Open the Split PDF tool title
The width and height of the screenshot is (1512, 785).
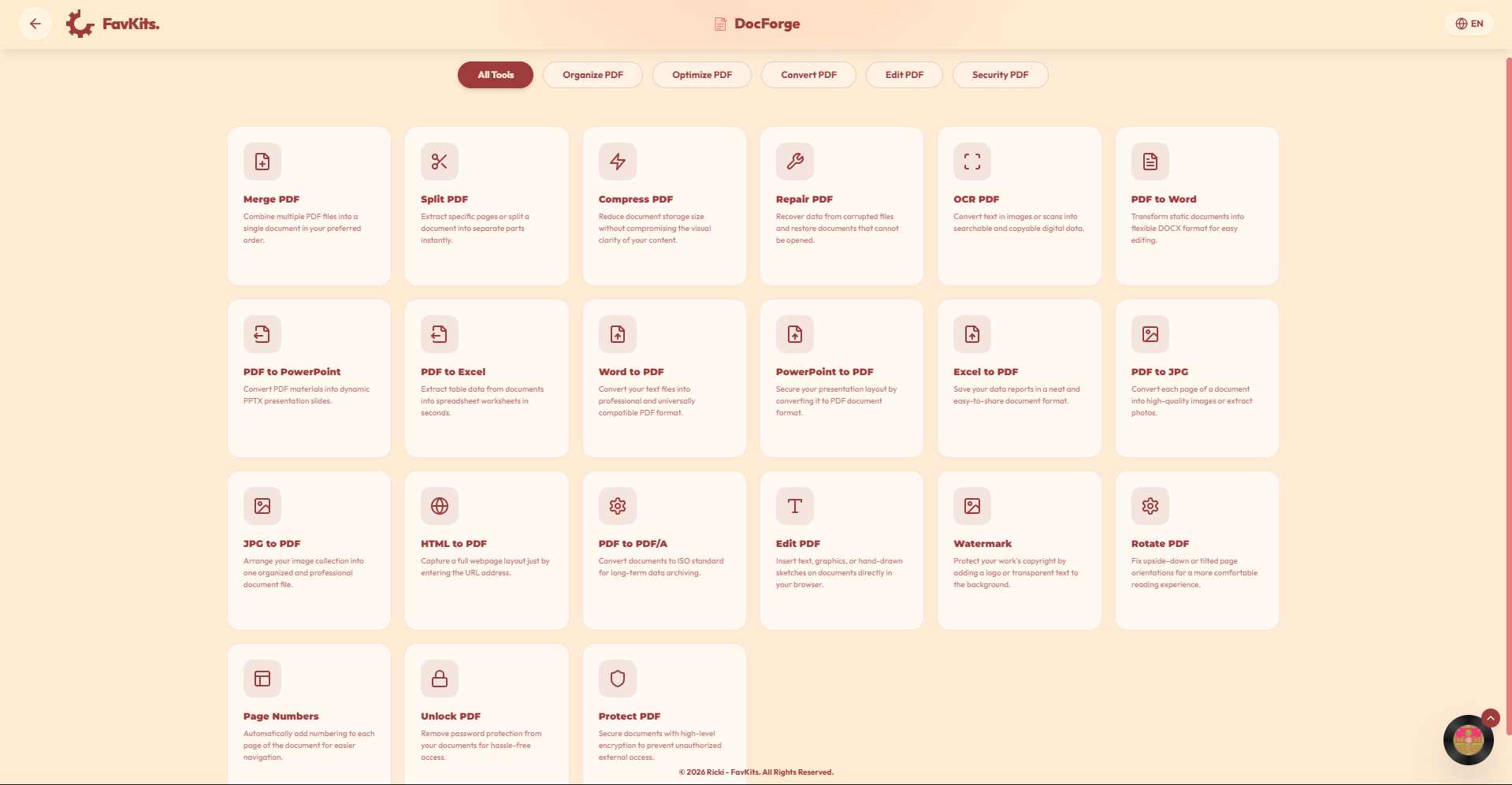coord(444,199)
